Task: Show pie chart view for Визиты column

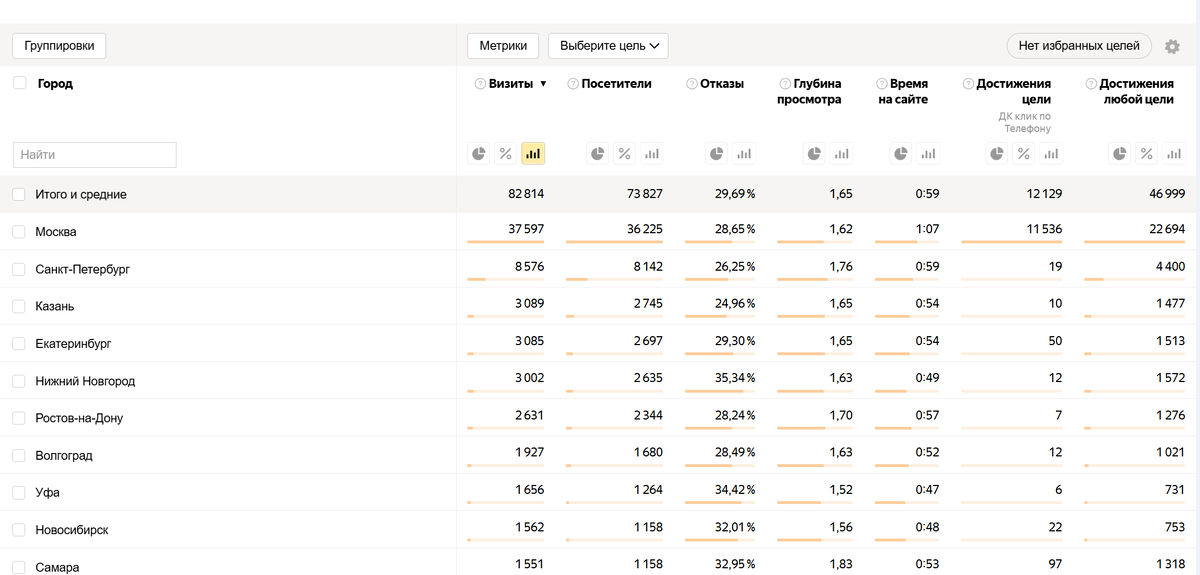Action: coord(479,154)
